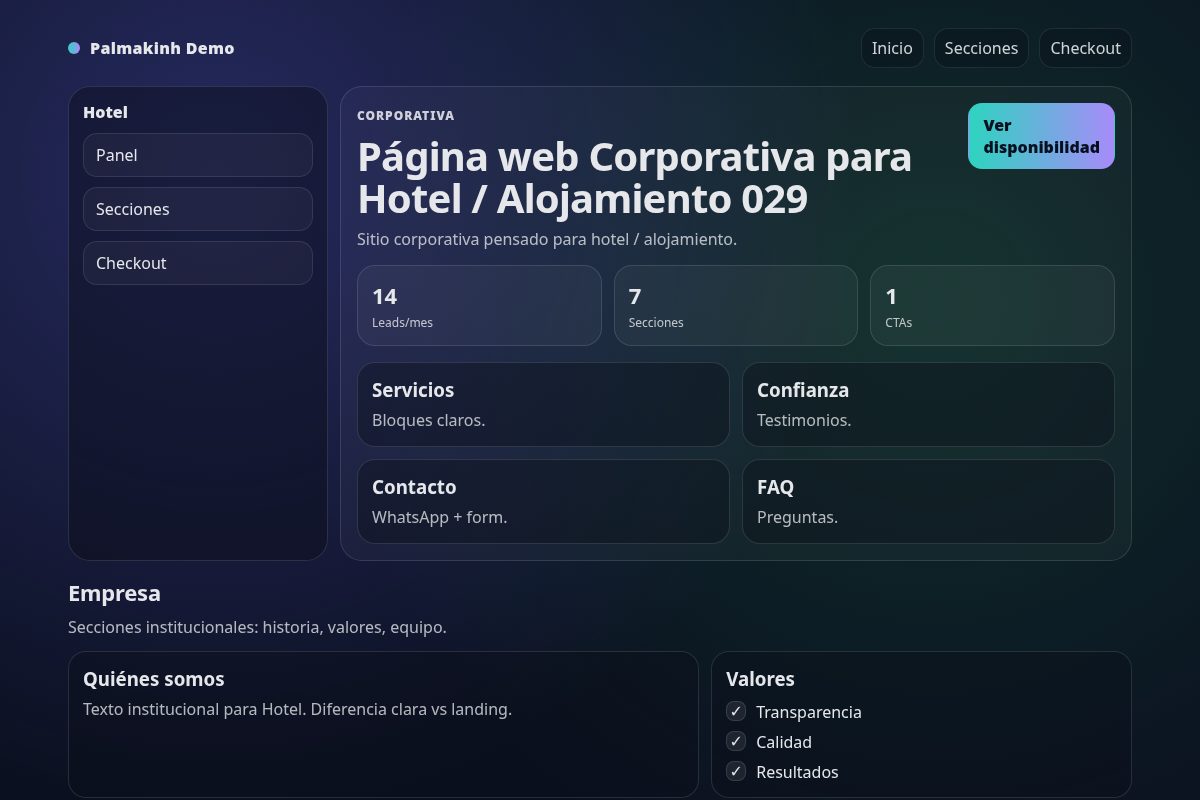The height and width of the screenshot is (800, 1200).
Task: Select the 14 Leads/mes stat card
Action: click(479, 305)
